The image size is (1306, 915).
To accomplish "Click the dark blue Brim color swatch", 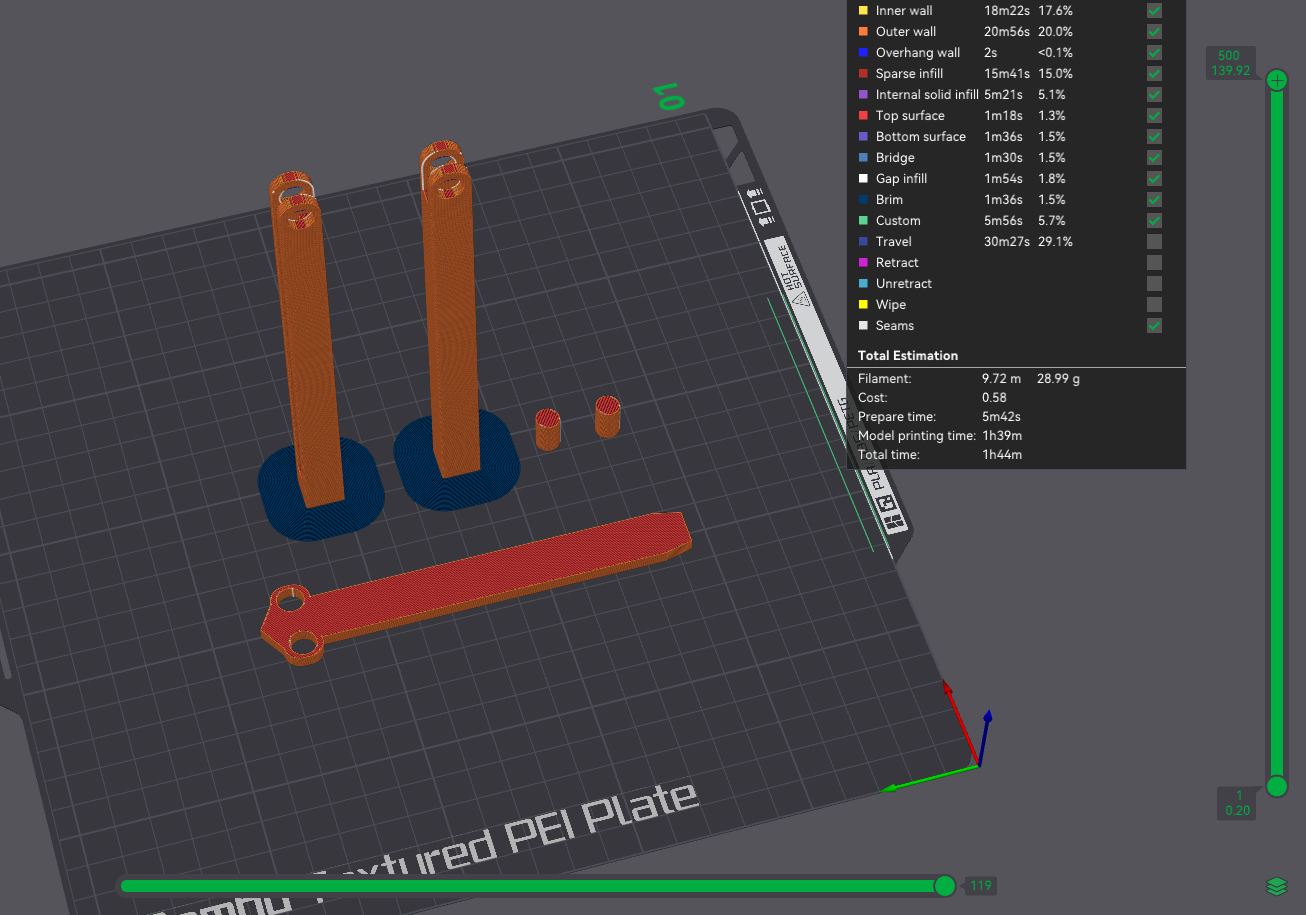I will tap(863, 200).
